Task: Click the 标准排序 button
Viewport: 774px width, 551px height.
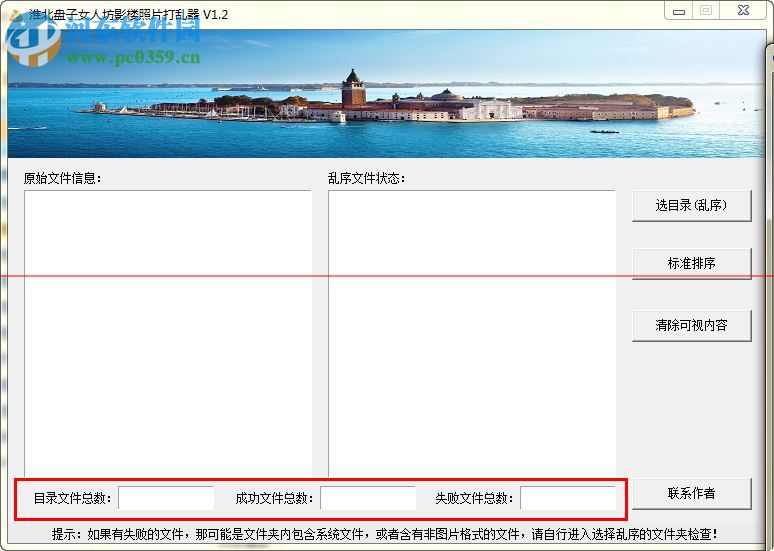Action: [692, 264]
